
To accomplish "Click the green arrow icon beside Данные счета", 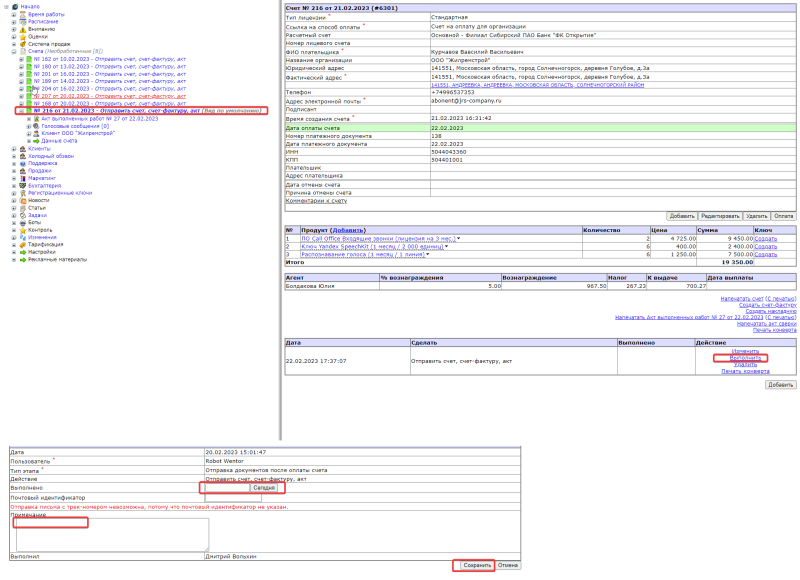I will pos(36,141).
